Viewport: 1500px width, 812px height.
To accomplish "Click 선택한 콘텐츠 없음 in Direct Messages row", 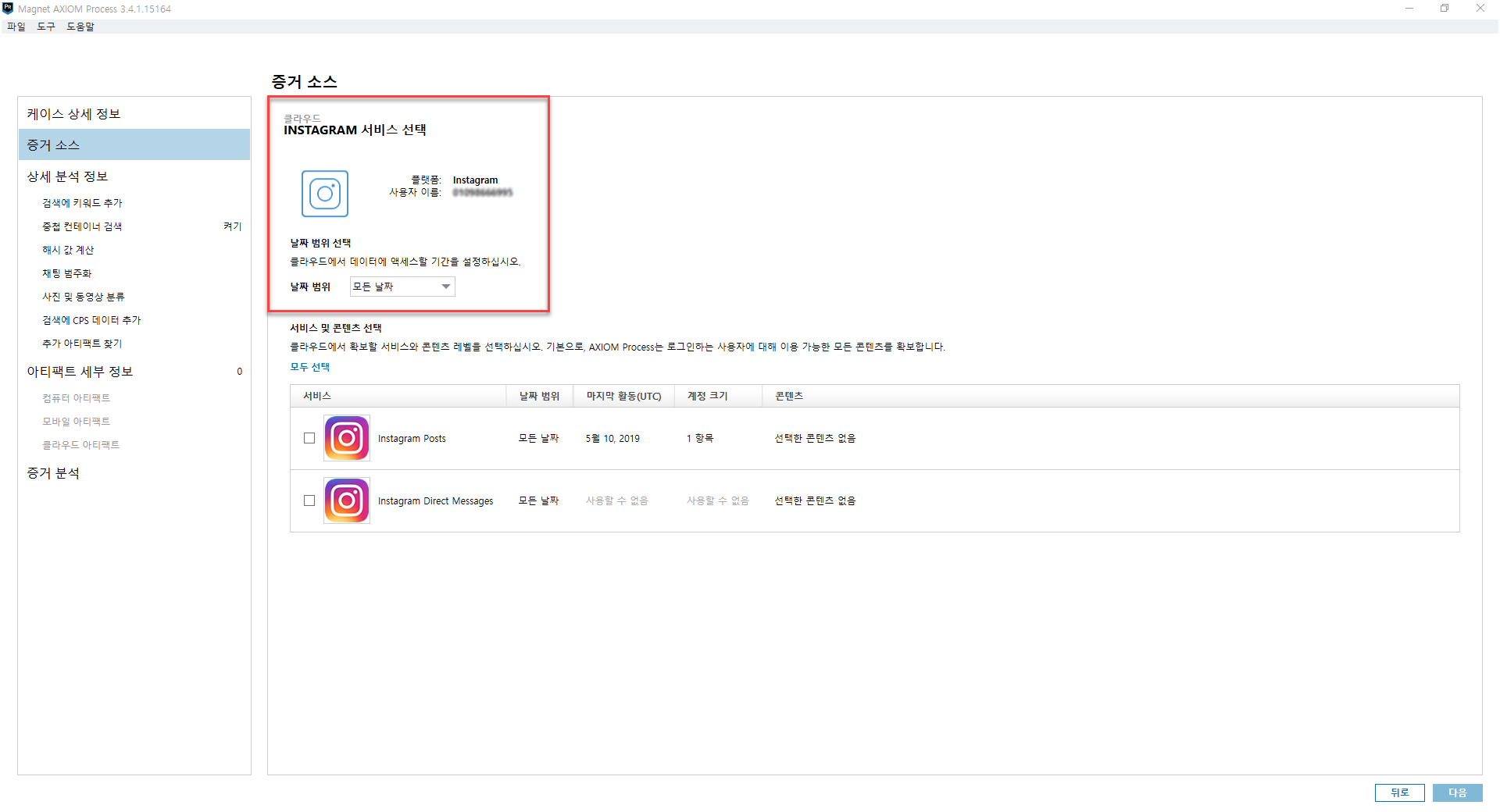I will coord(815,500).
